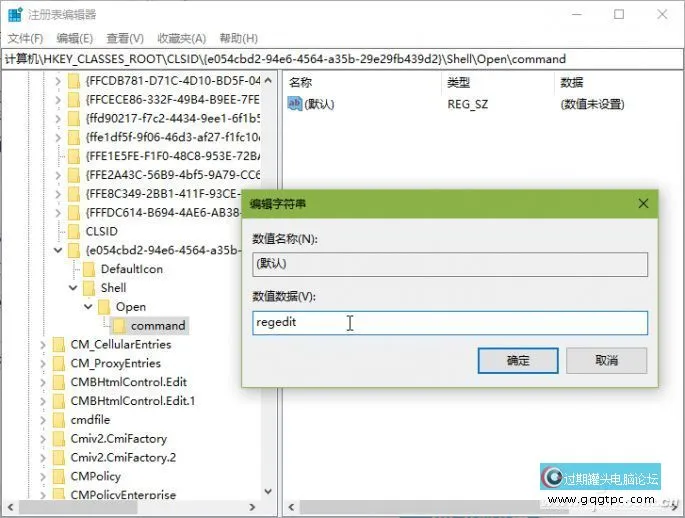
Task: Select folder icon of {FFE2A43C-56B9-4bf5 key
Action: click(74, 175)
